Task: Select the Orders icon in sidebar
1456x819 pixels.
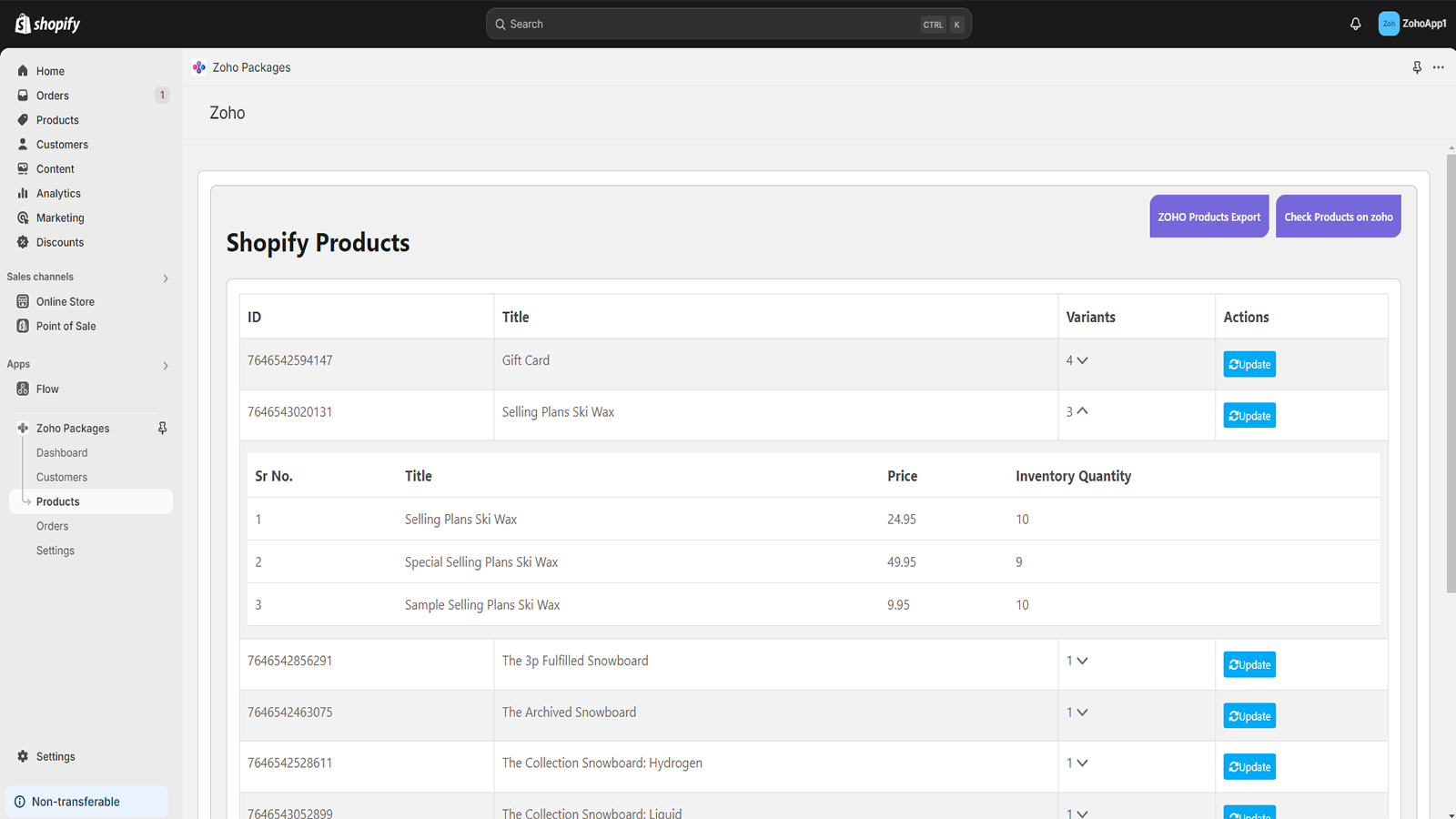Action: tap(23, 95)
